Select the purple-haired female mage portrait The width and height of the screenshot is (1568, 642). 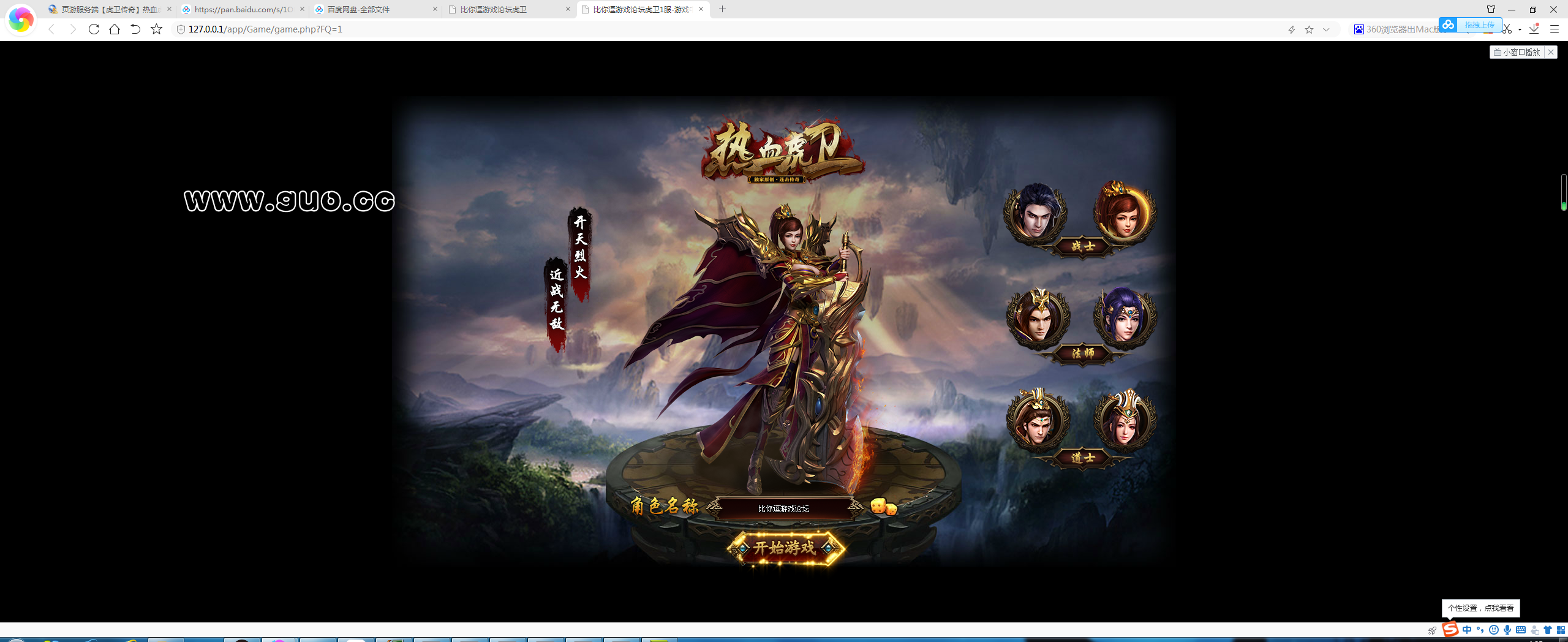pos(1125,318)
